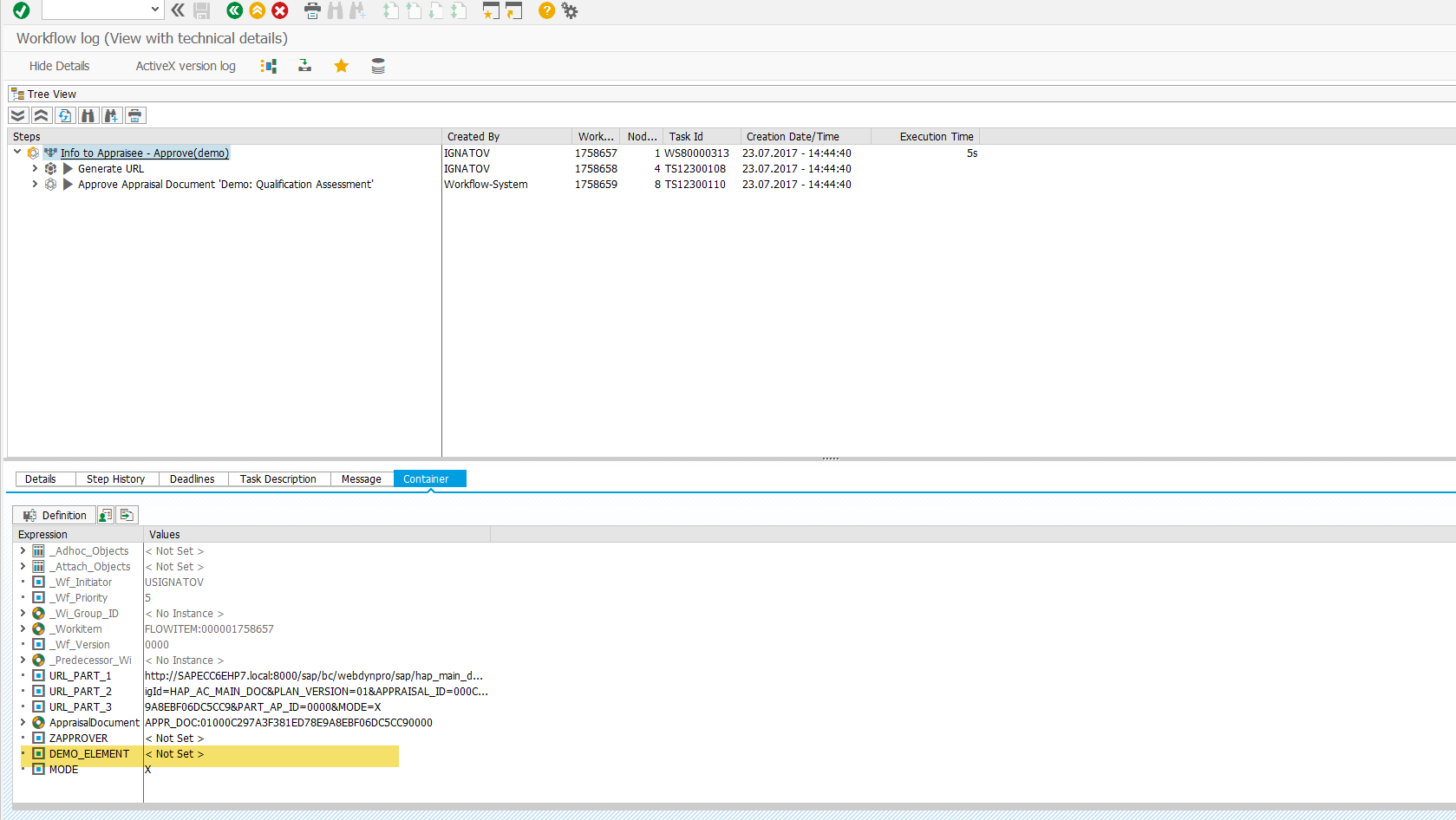The width and height of the screenshot is (1456, 820).
Task: Click the user icon next to Definition
Action: 106,515
